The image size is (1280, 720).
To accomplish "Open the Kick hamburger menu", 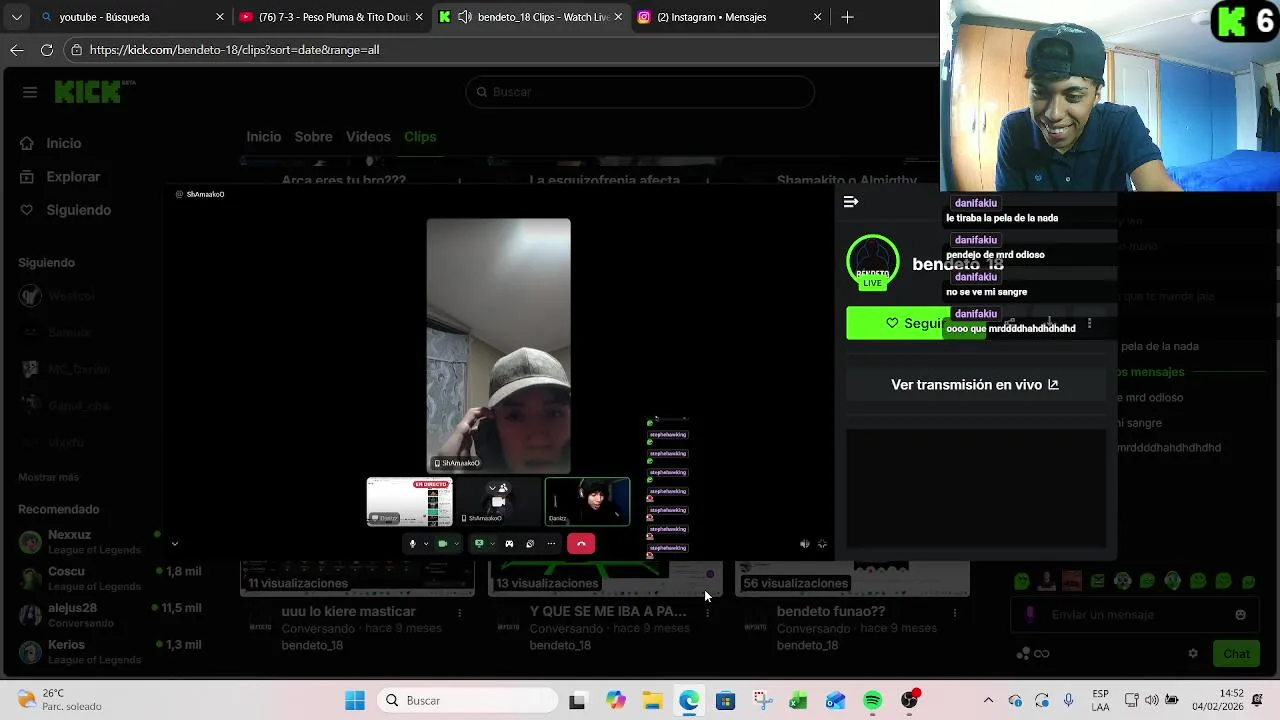I will (x=30, y=92).
